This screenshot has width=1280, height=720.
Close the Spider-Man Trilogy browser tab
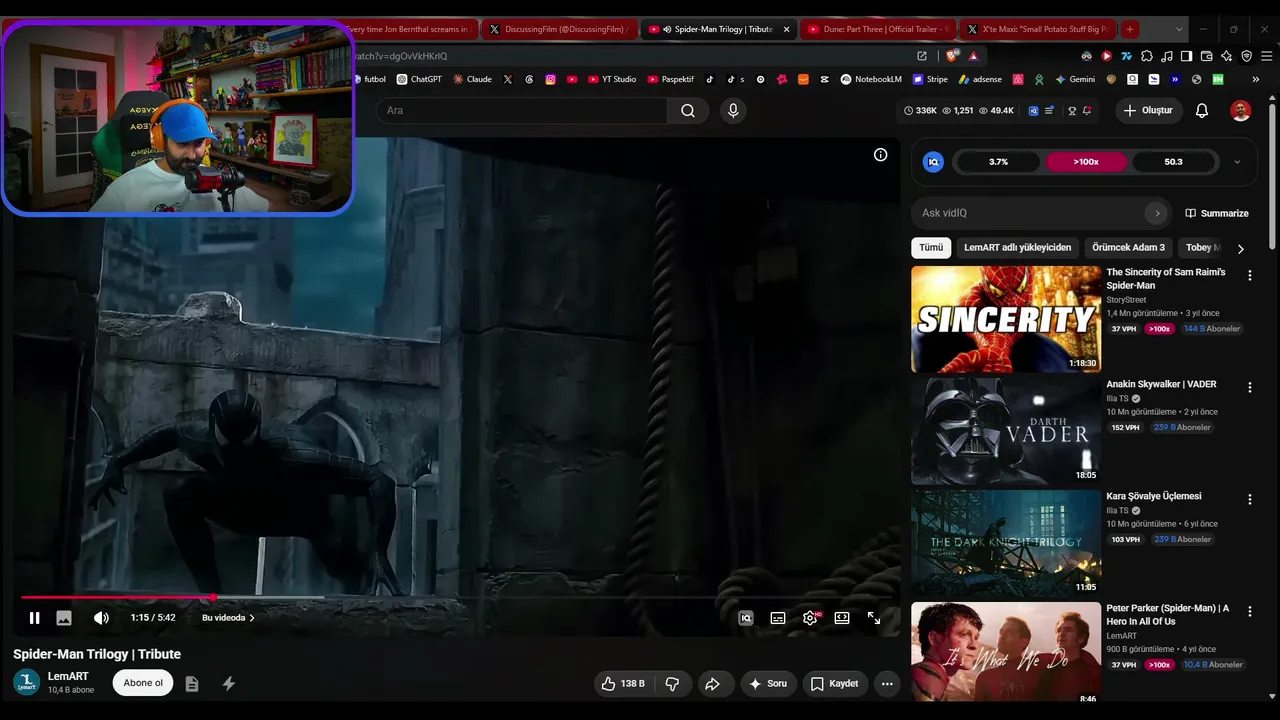pos(786,29)
